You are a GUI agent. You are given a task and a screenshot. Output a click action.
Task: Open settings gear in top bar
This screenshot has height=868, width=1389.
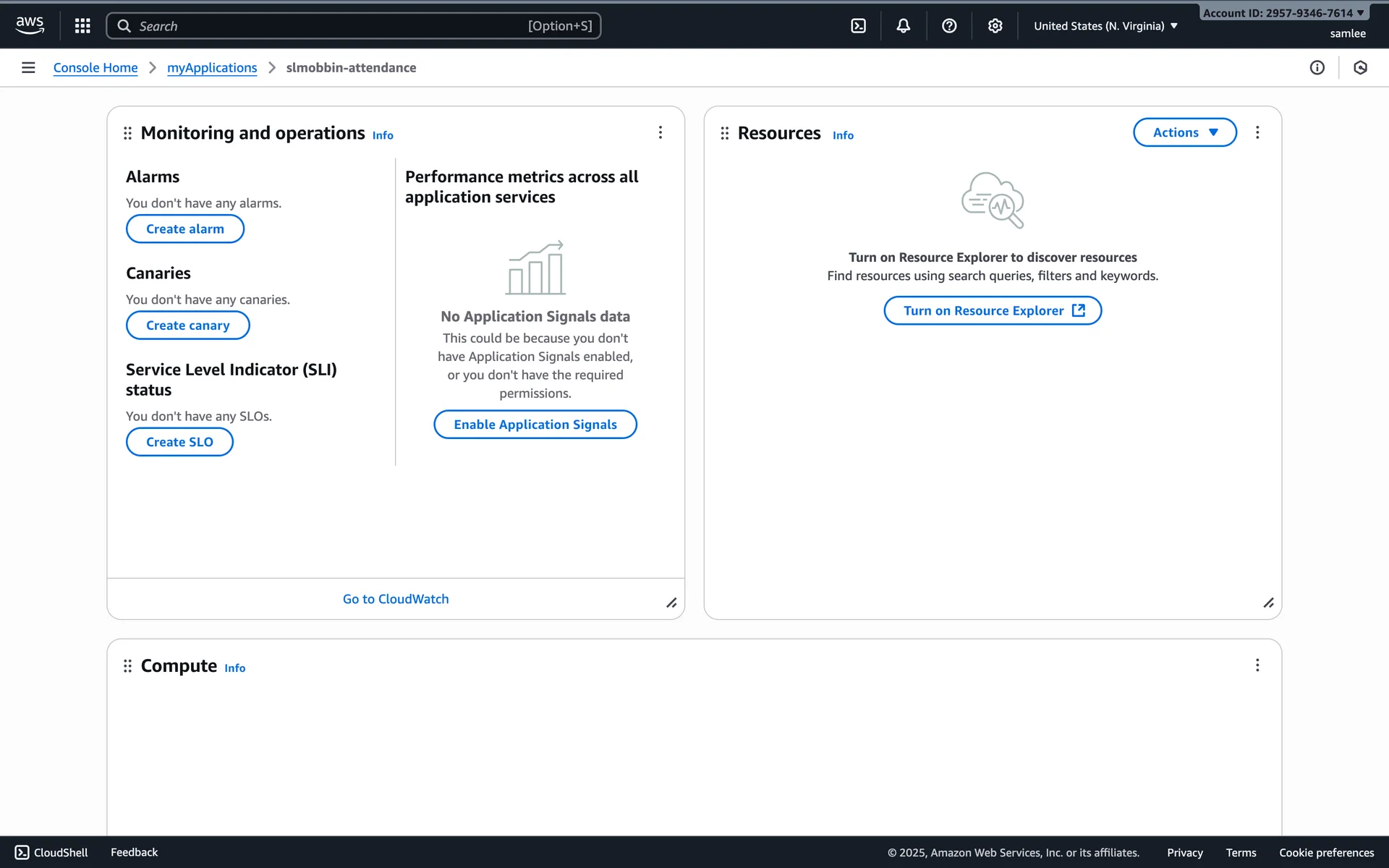(995, 26)
